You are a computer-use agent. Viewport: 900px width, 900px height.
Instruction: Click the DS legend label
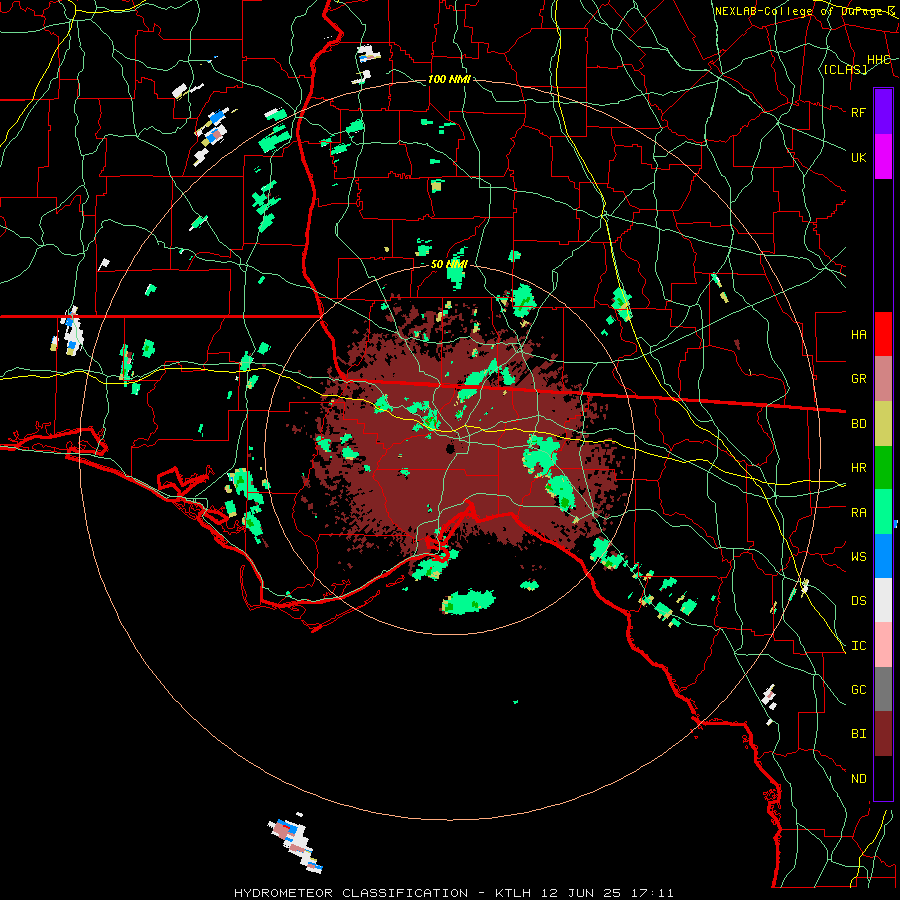pos(858,600)
